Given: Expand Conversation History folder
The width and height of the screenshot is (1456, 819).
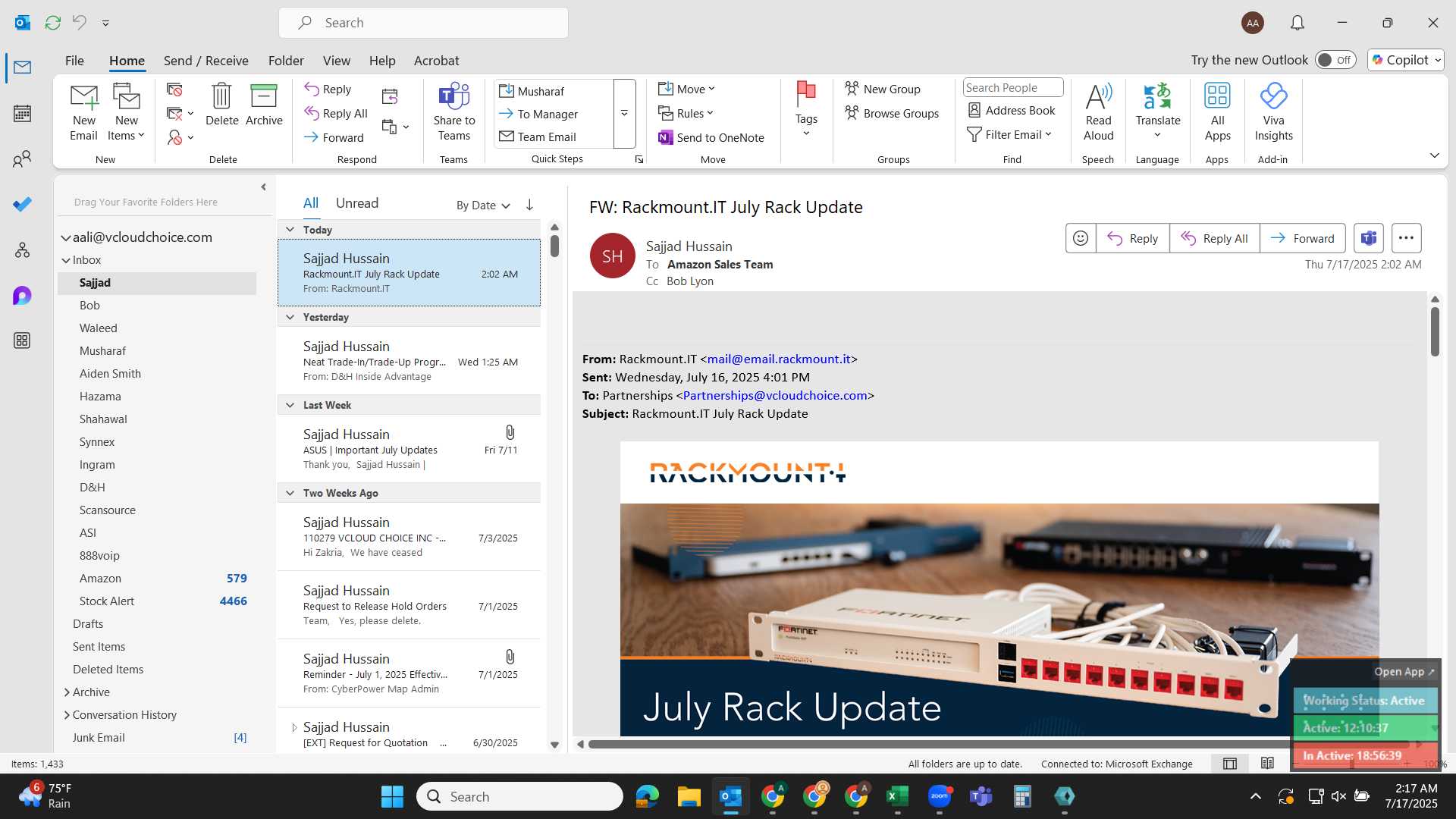Looking at the screenshot, I should (x=67, y=715).
